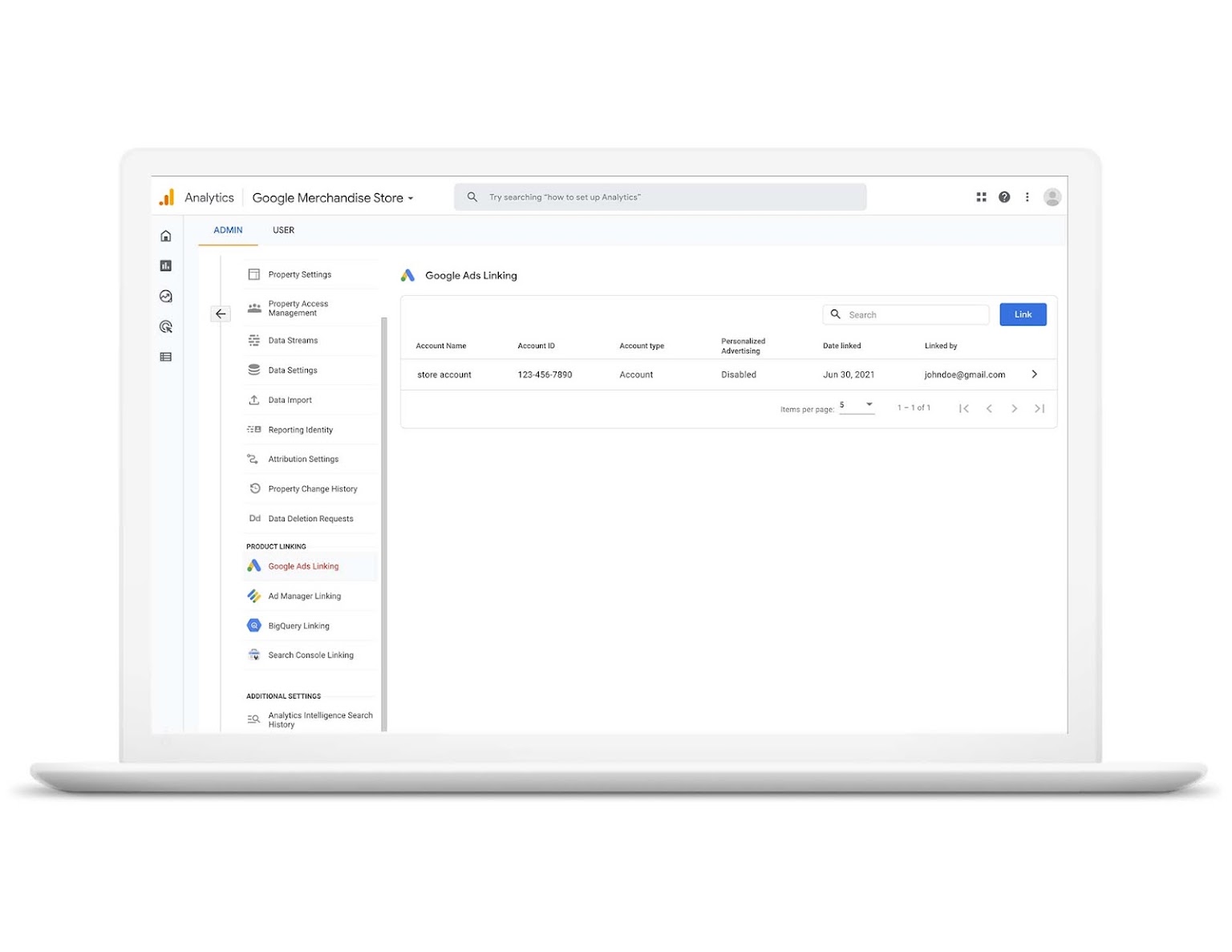Open the items per page dropdown
1232x952 pixels.
coord(857,406)
